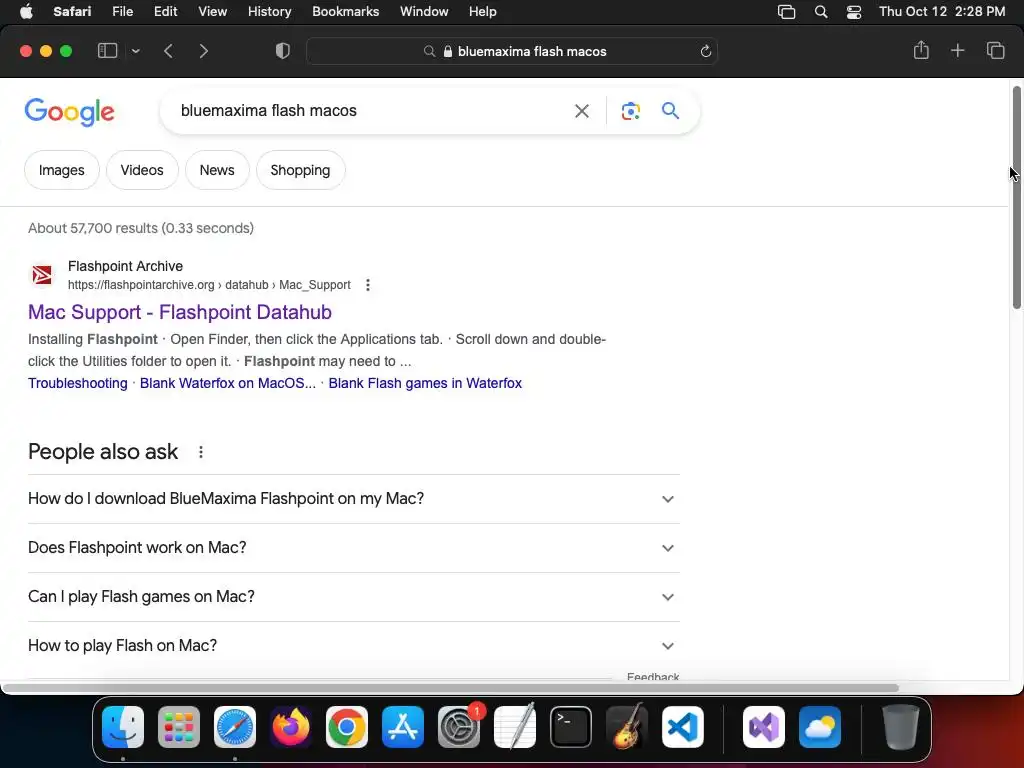
Task: Open Finder from the Dock
Action: click(x=123, y=727)
